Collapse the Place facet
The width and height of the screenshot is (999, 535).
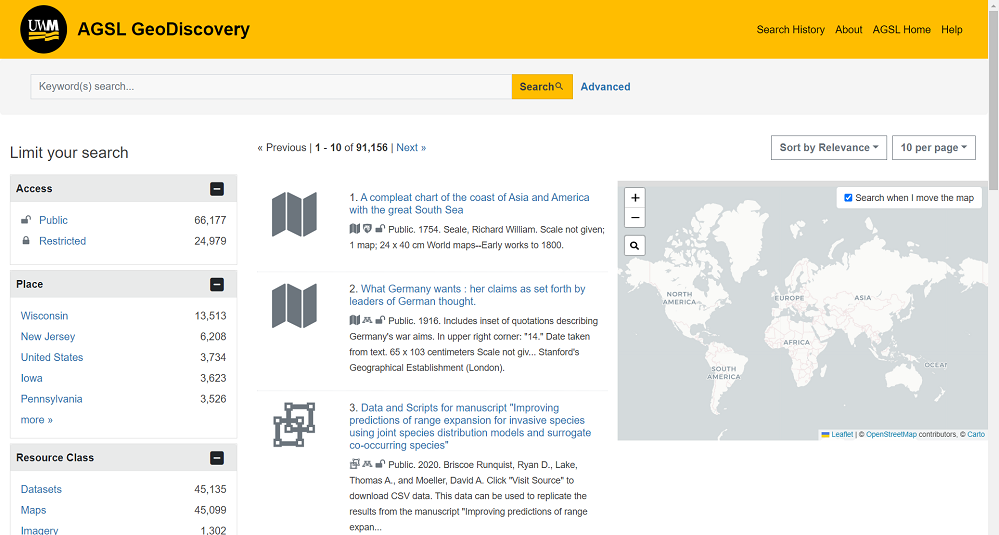tap(217, 284)
